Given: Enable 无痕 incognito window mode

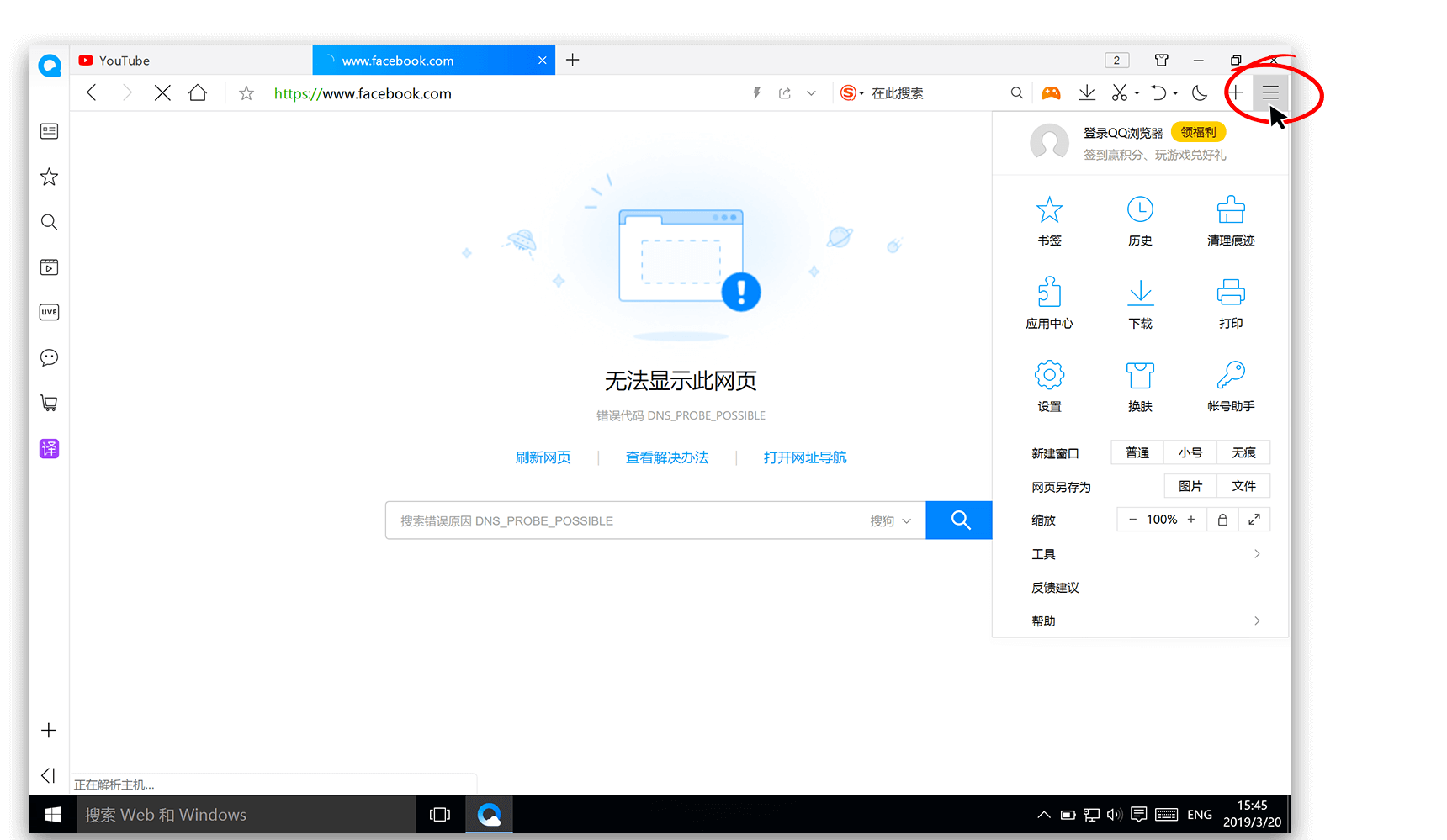Looking at the screenshot, I should click(x=1243, y=452).
